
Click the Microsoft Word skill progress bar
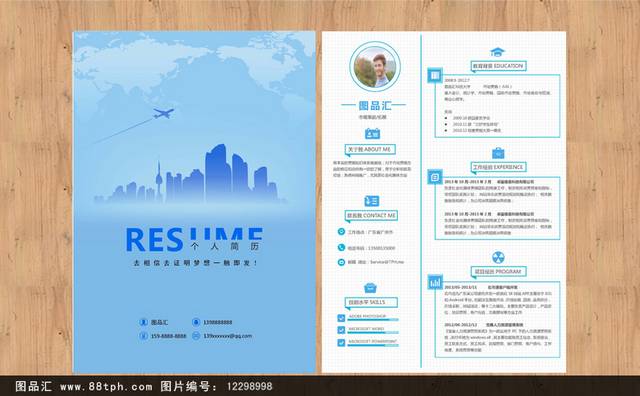tap(373, 333)
